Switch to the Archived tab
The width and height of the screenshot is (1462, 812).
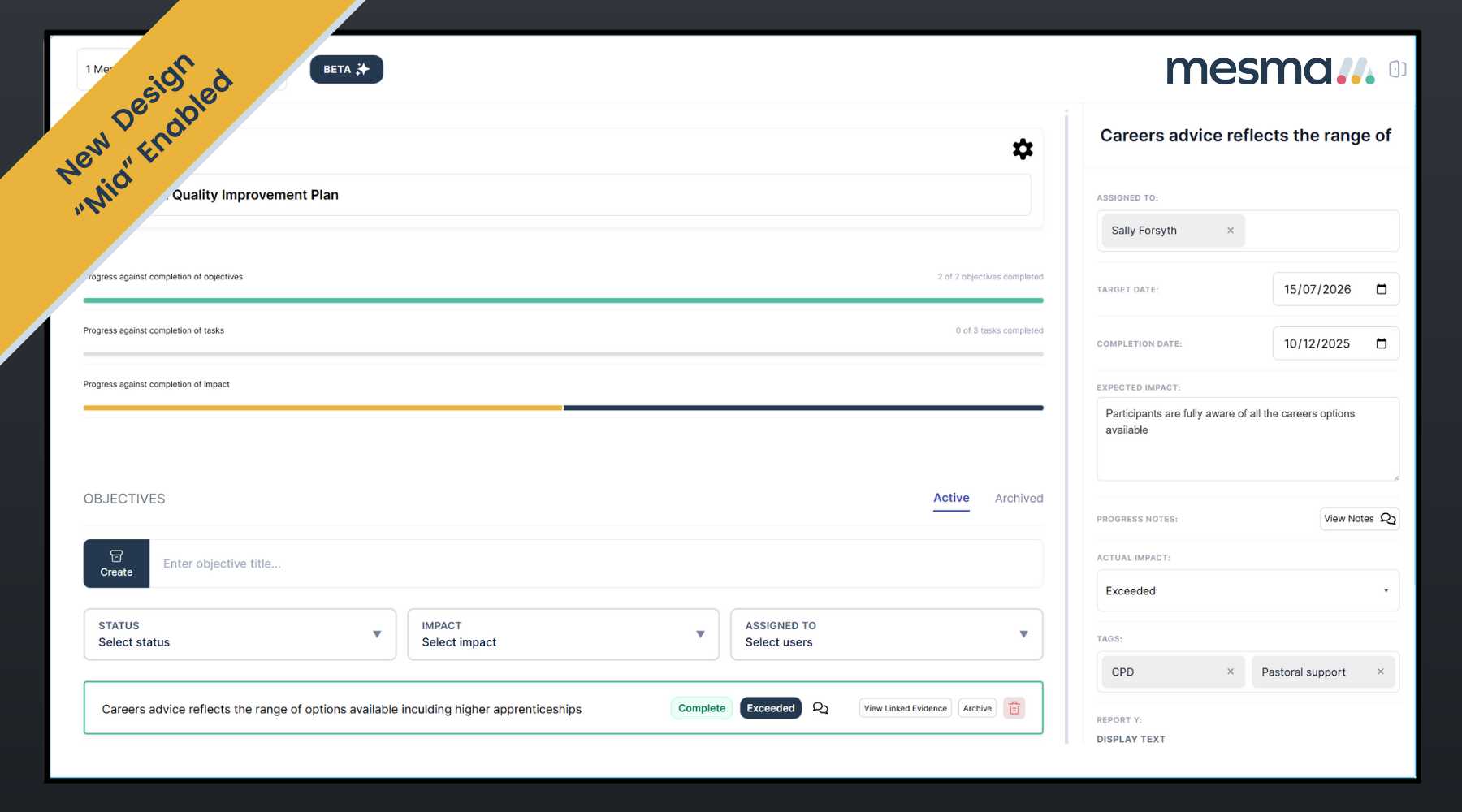point(1019,498)
